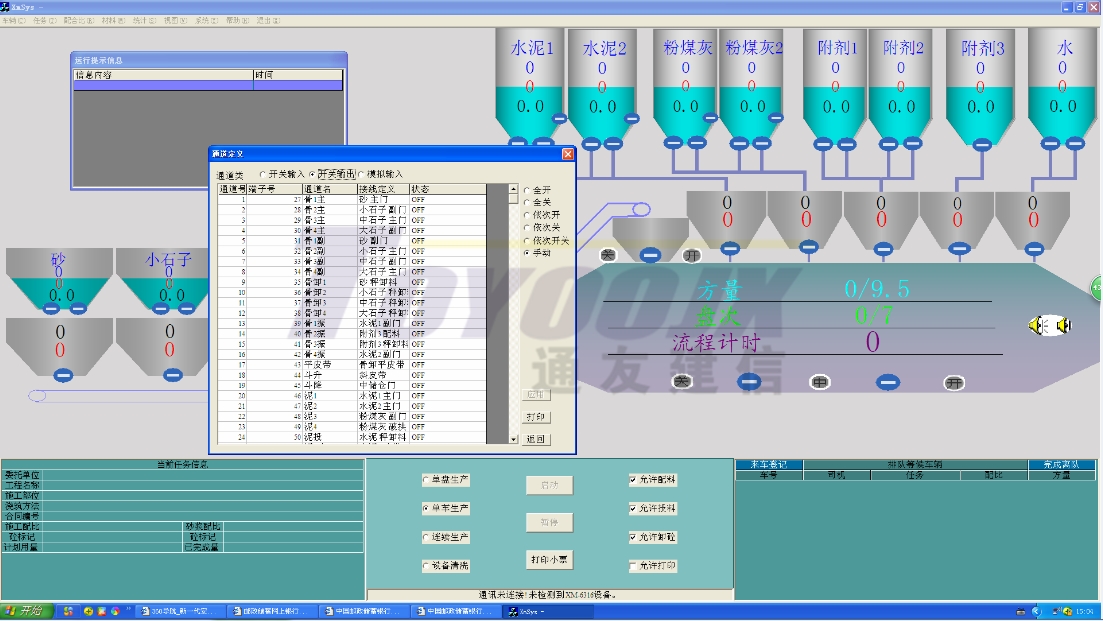
Task: Click the 状态 column header in channel table
Action: click(447, 189)
